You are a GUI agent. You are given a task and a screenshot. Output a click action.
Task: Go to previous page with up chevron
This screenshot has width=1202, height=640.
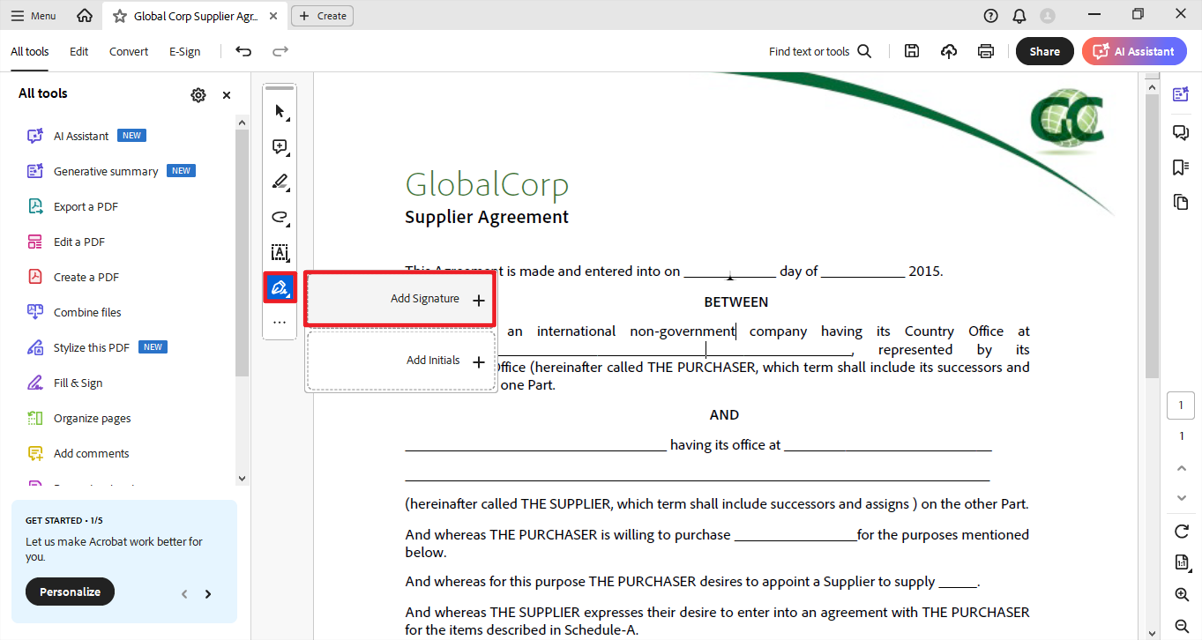pyautogui.click(x=1181, y=468)
